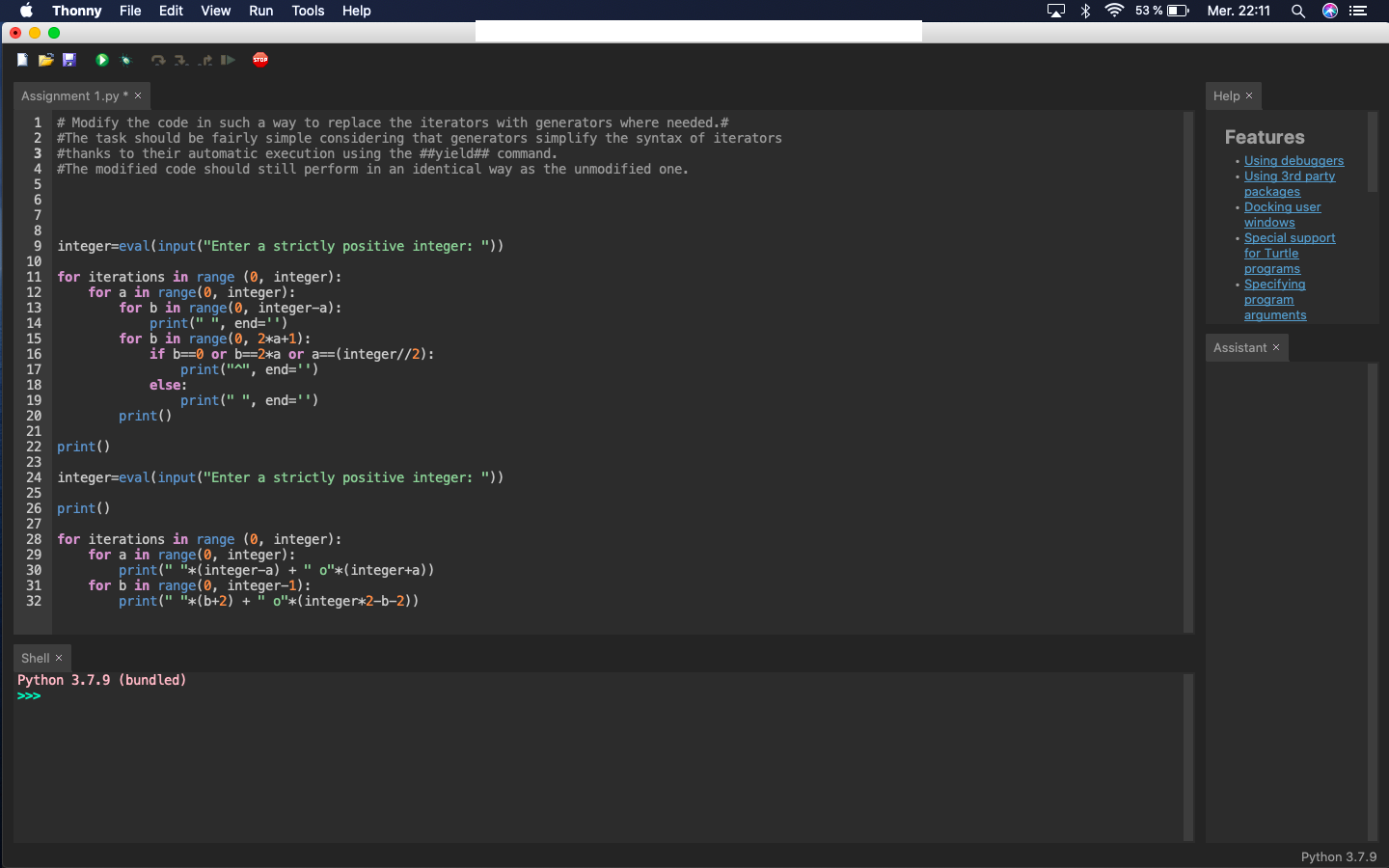
Task: Start the debugger with the bug icon
Action: point(125,60)
